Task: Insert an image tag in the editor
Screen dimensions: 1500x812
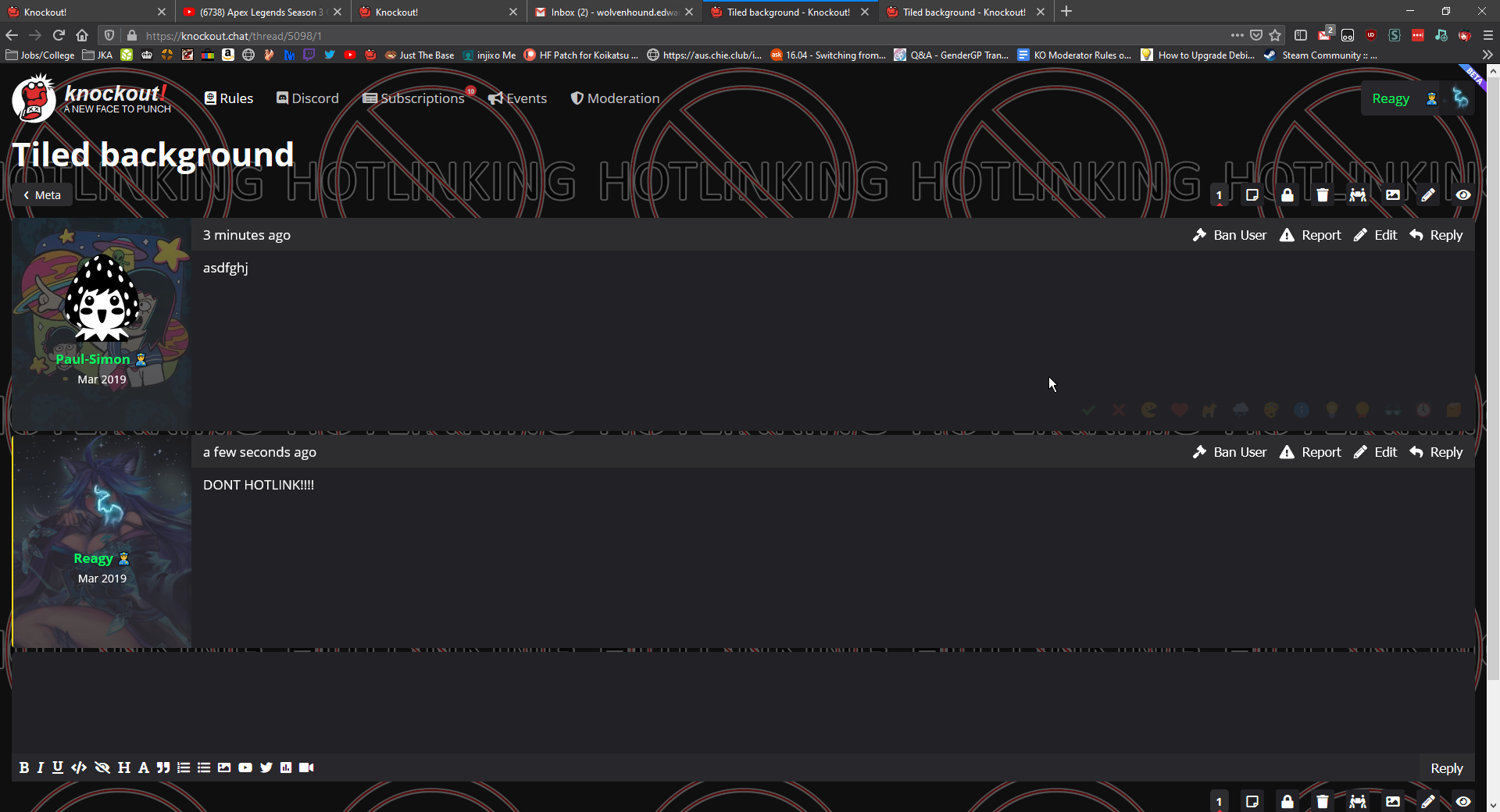Action: point(224,767)
